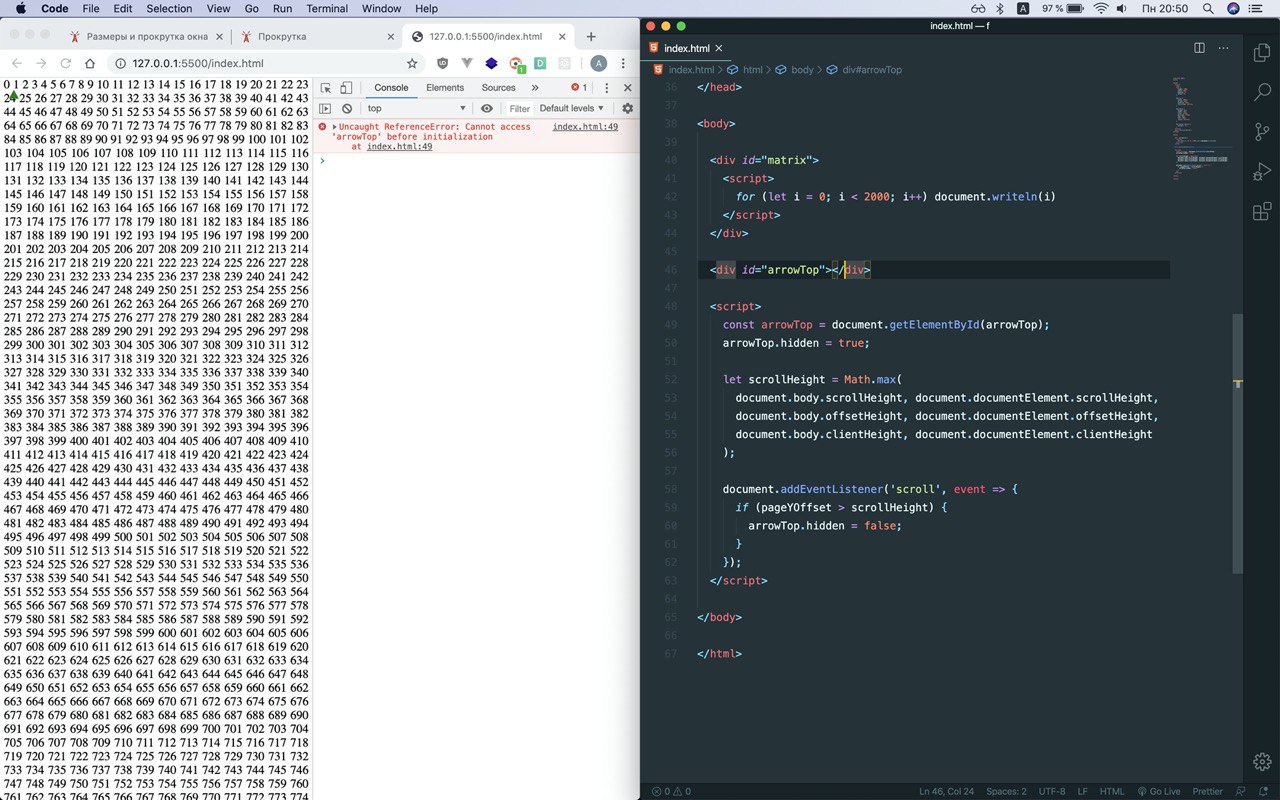Switch to DevTools Elements tab
1280x800 pixels.
coord(445,88)
